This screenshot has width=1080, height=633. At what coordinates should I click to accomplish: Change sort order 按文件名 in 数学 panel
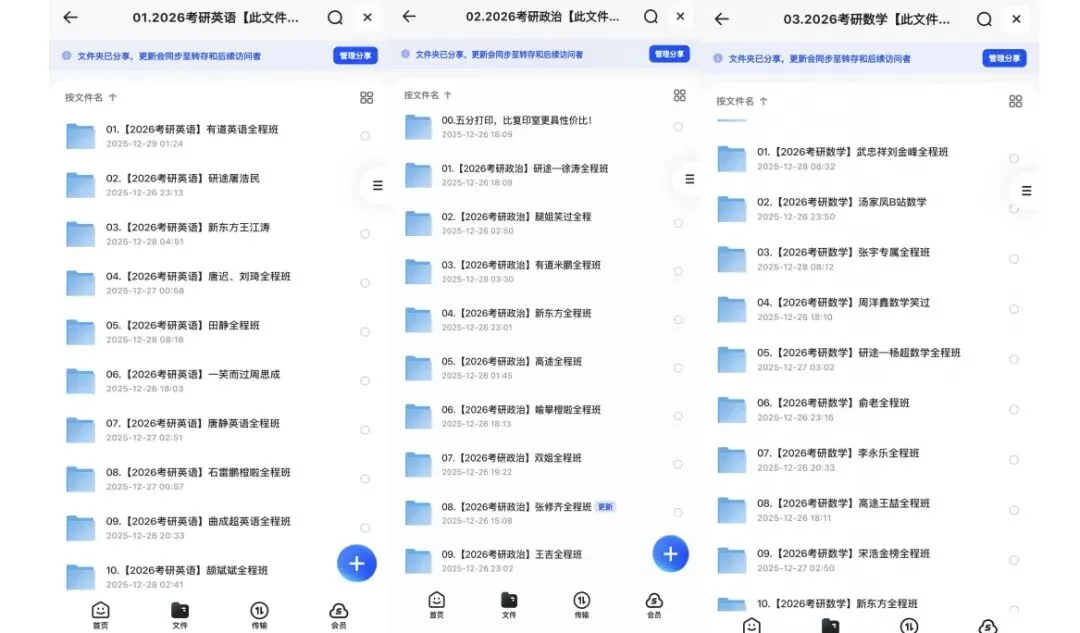[x=742, y=101]
